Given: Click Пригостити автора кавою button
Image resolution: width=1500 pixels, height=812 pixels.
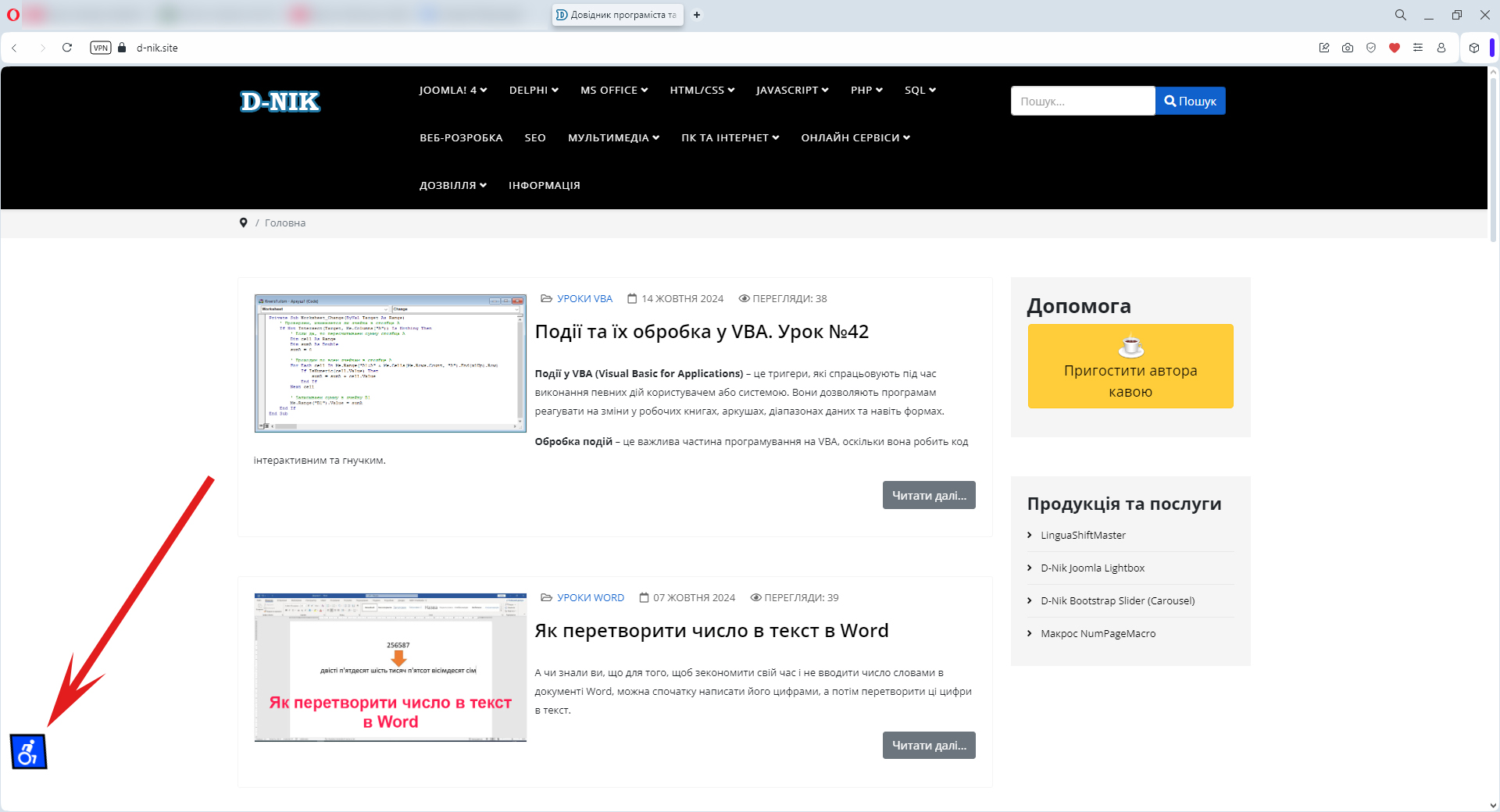Looking at the screenshot, I should point(1130,366).
